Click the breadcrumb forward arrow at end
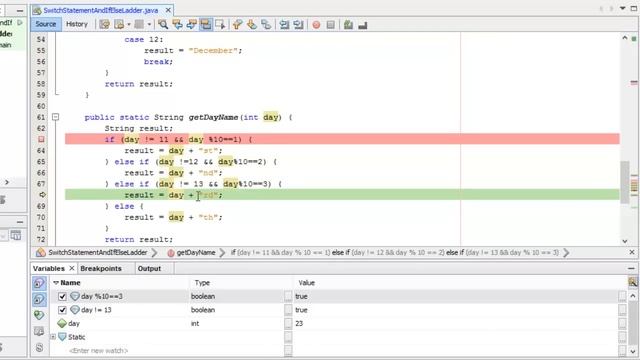Image resolution: width=640 pixels, height=360 pixels. click(x=566, y=253)
